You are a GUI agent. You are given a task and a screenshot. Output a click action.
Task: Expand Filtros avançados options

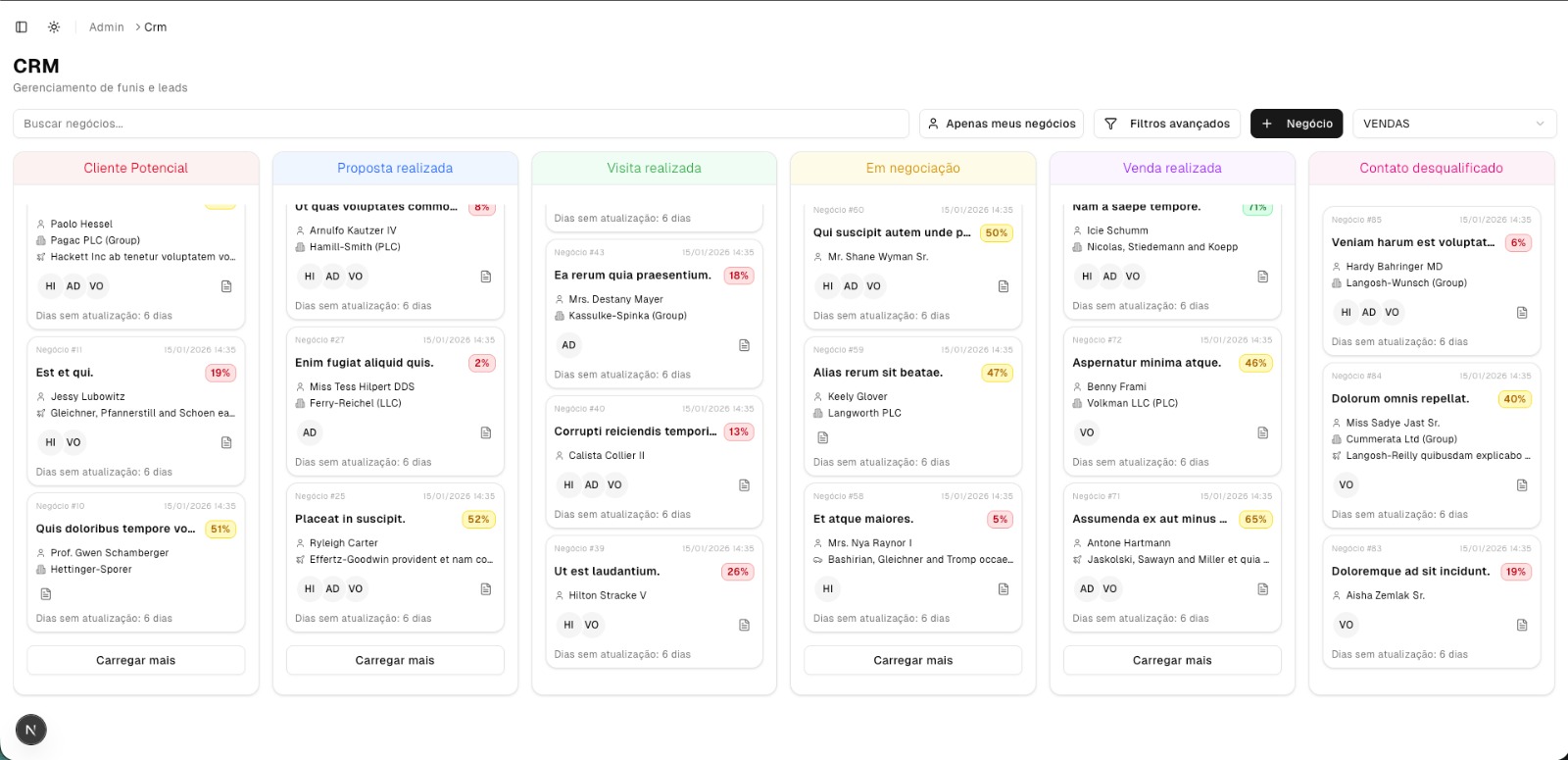pyautogui.click(x=1167, y=124)
